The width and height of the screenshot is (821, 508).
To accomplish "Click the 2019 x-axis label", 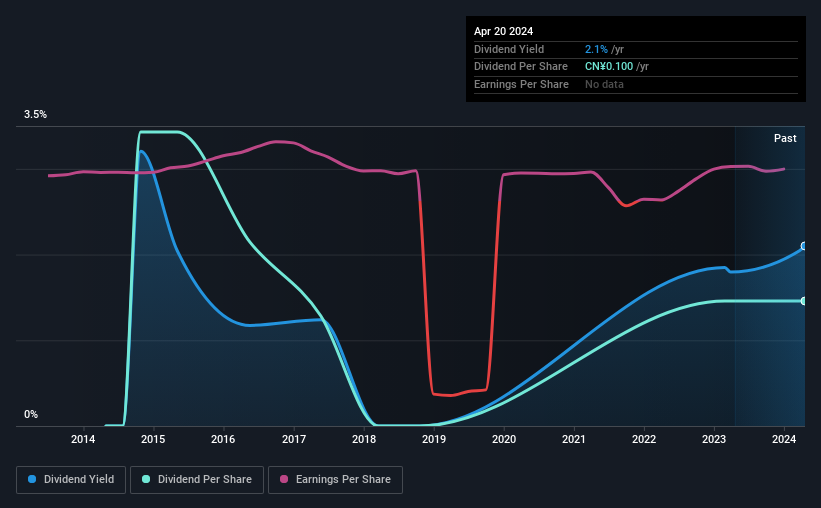I will 434,439.
